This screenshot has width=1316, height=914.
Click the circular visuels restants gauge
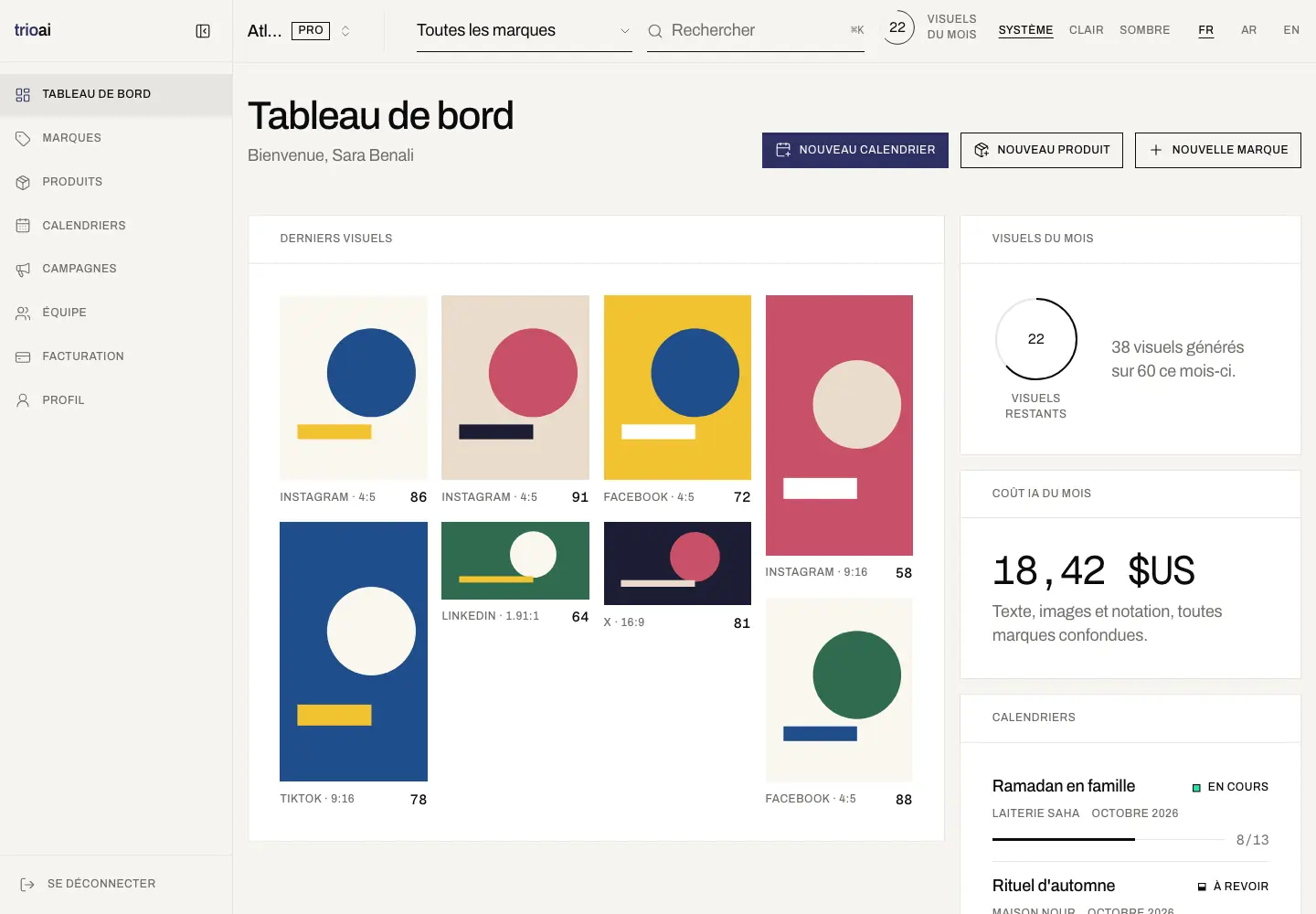[1035, 339]
